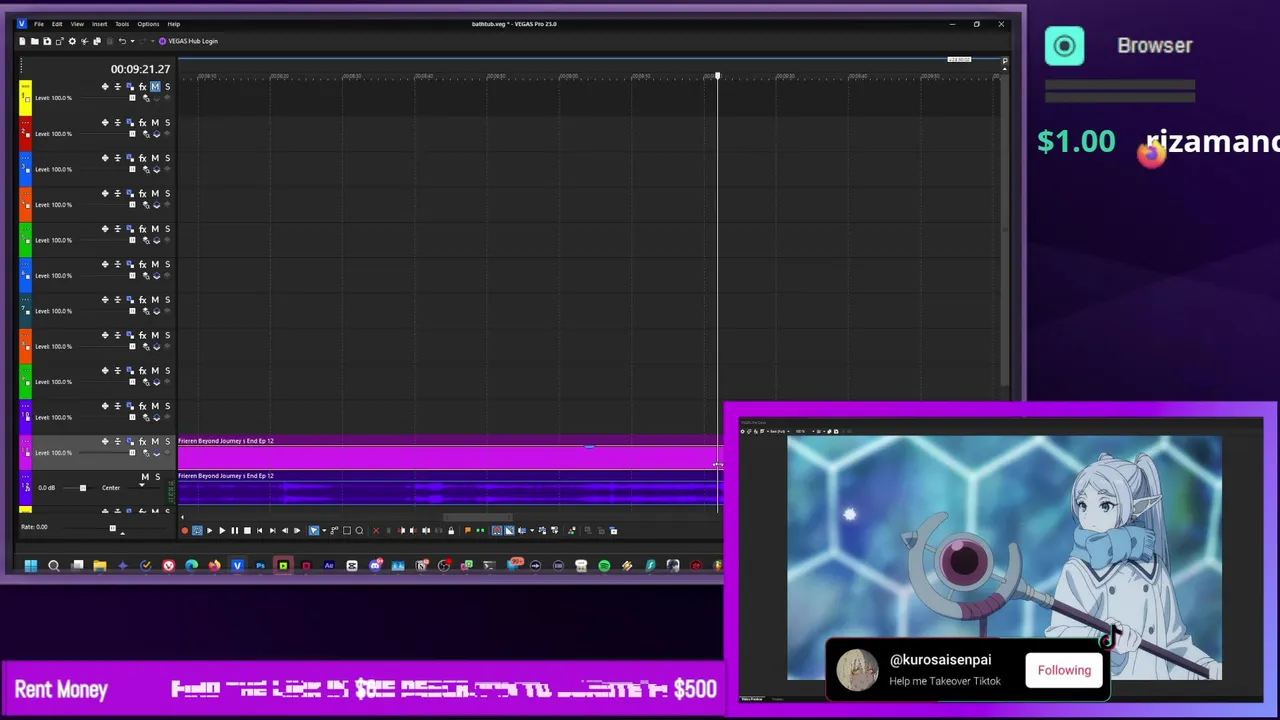Open the Options menu

[148, 24]
